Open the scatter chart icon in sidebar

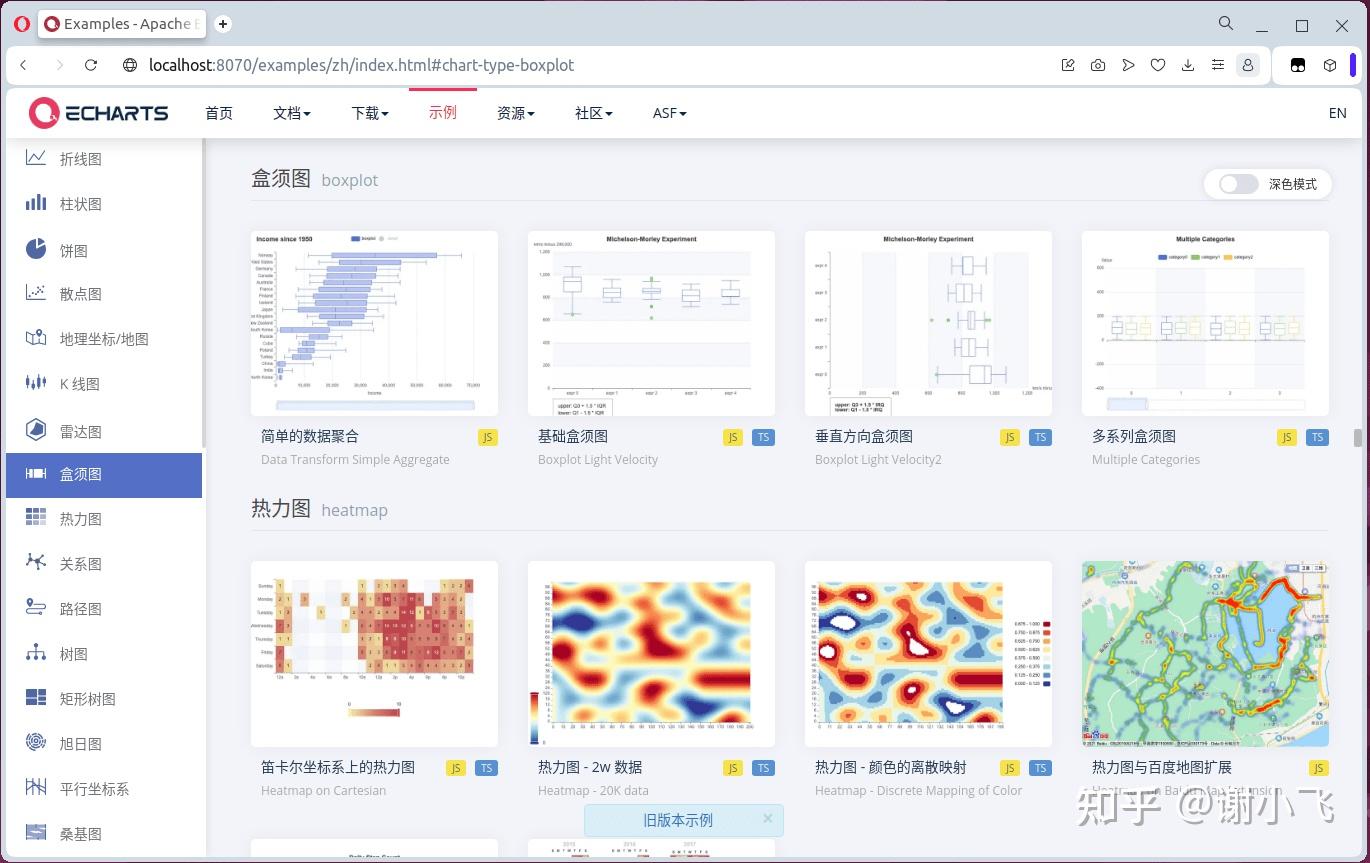click(36, 293)
